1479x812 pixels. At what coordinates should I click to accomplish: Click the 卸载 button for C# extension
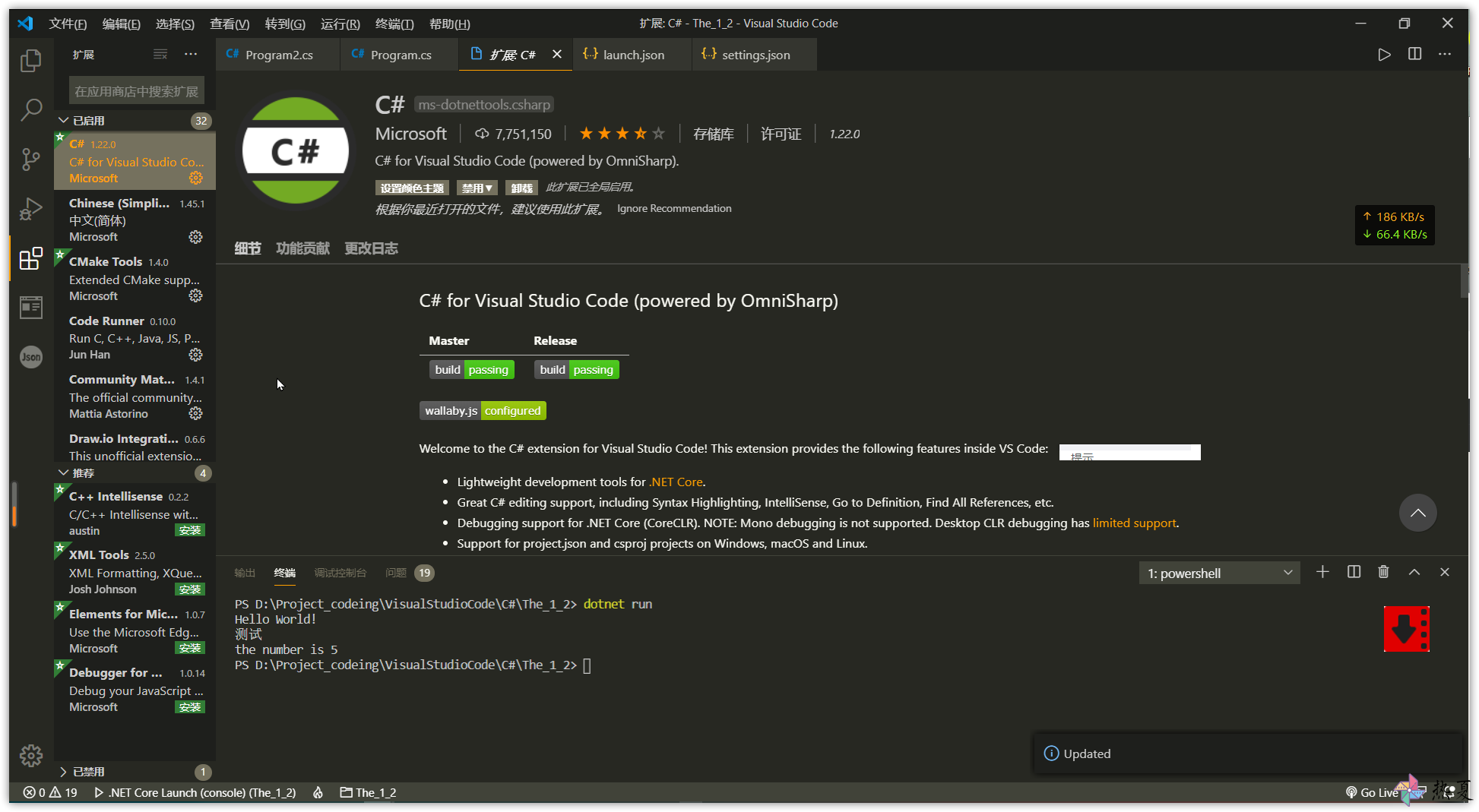tap(522, 188)
